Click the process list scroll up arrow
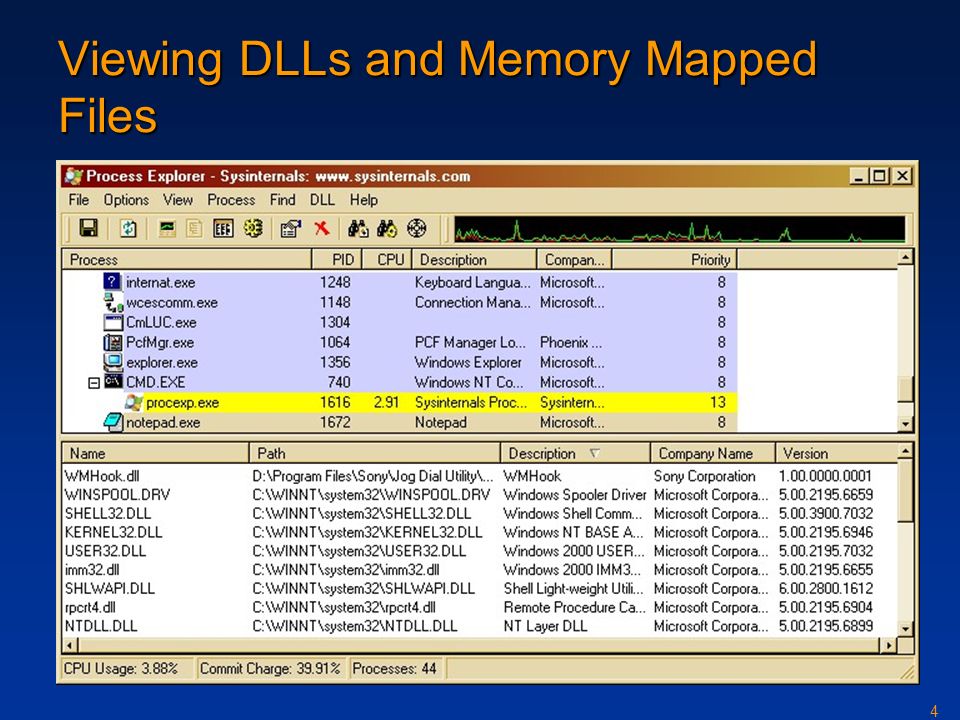This screenshot has width=960, height=720. coord(906,257)
